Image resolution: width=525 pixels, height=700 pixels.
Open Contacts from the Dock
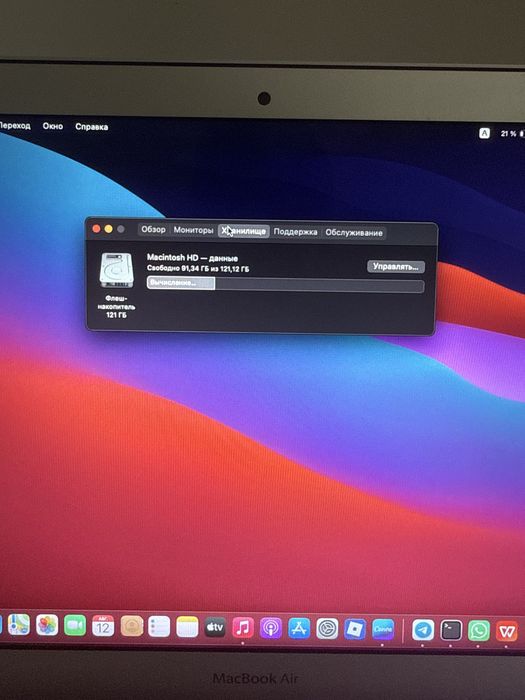132,626
